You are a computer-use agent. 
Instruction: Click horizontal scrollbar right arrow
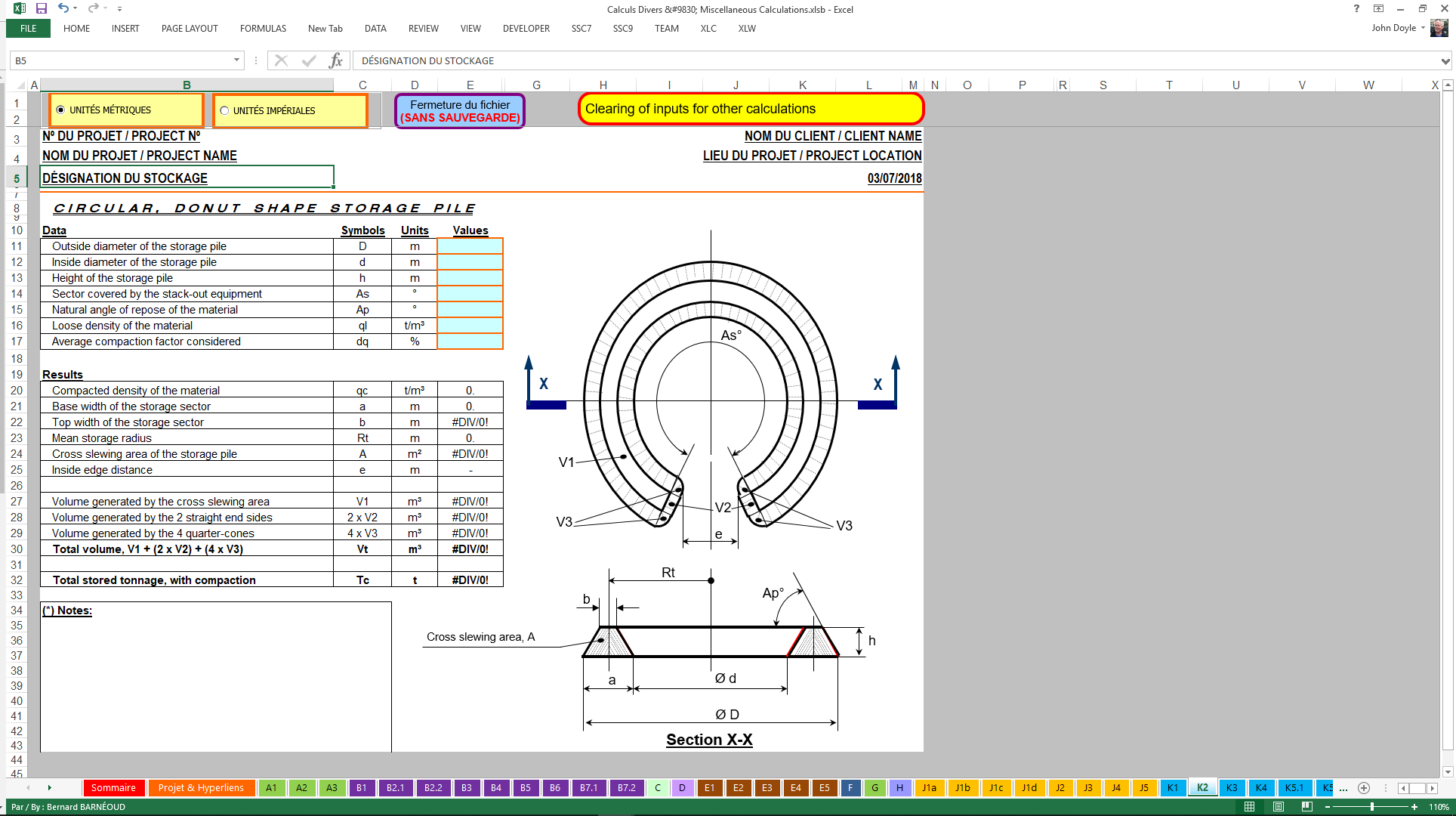tap(1432, 788)
